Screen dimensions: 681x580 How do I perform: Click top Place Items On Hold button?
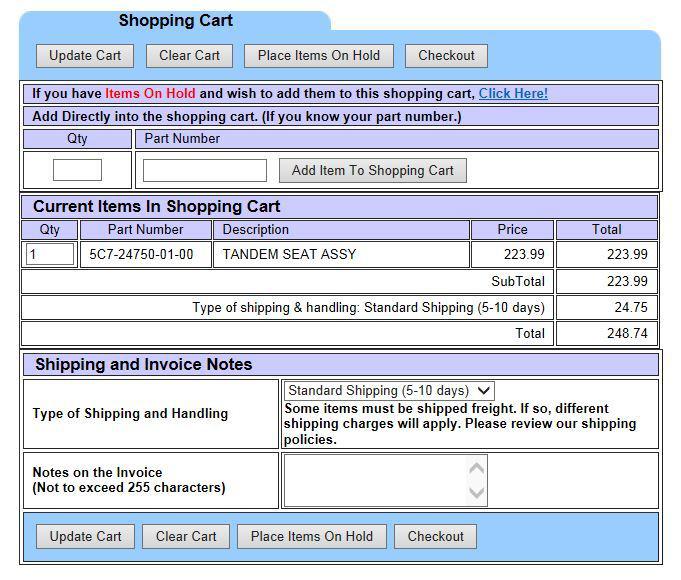[318, 56]
